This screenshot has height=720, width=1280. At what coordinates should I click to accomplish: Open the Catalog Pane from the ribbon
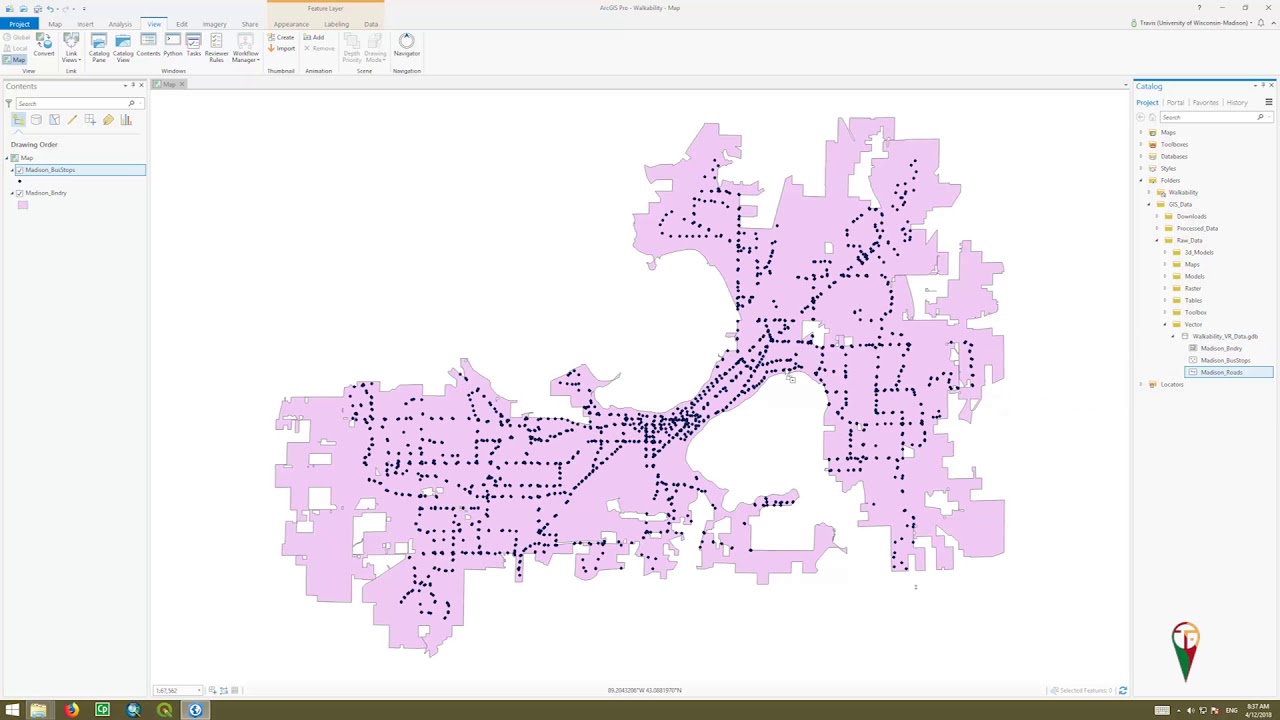(99, 47)
